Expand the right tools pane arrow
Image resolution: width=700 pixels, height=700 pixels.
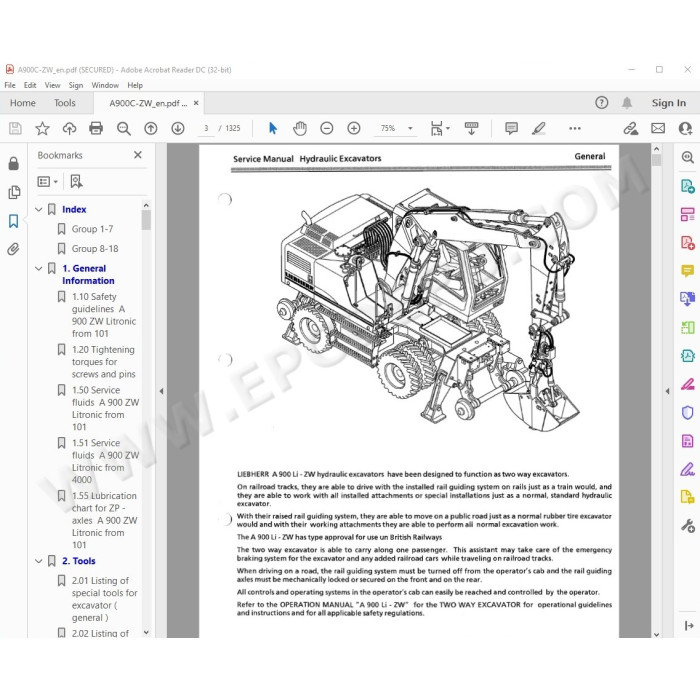coord(667,391)
